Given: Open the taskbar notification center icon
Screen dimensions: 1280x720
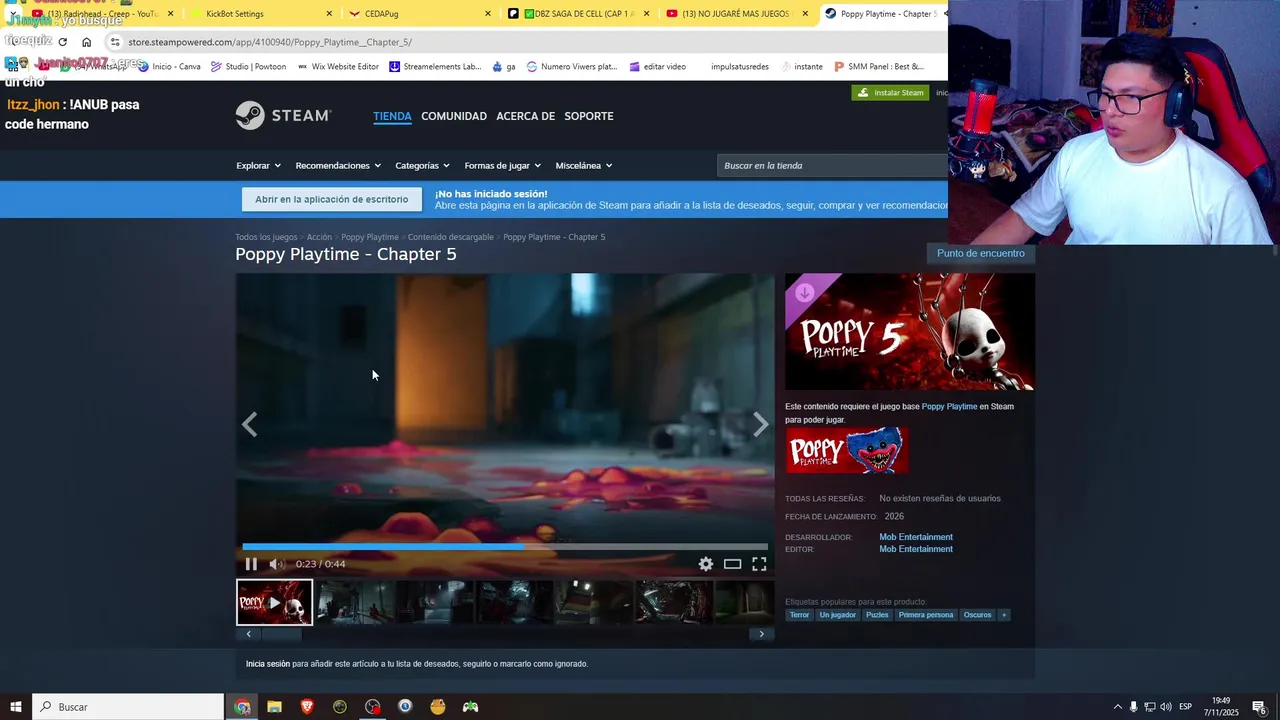Looking at the screenshot, I should coord(1259,707).
